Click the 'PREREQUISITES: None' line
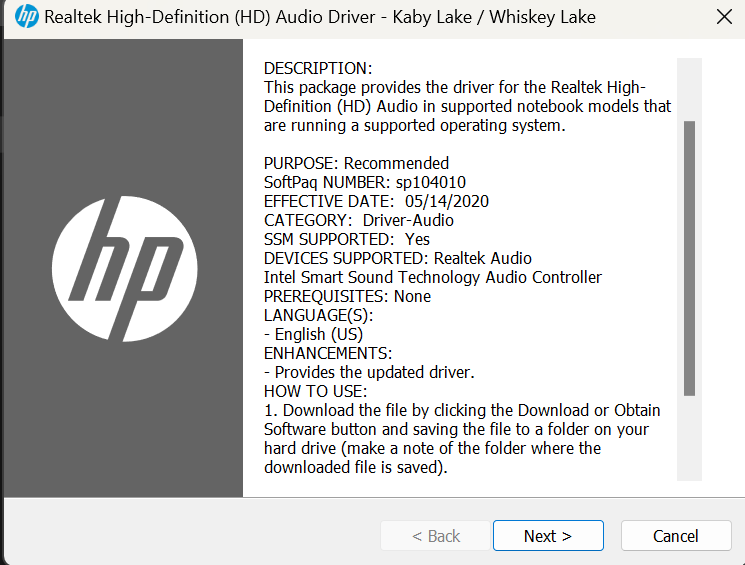The image size is (745, 565). pos(347,297)
